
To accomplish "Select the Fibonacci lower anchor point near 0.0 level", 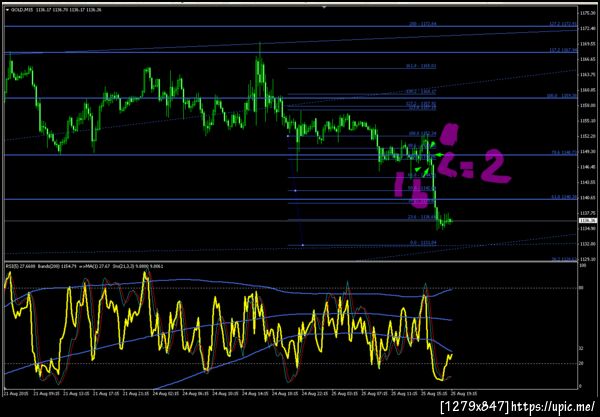I will coord(303,245).
